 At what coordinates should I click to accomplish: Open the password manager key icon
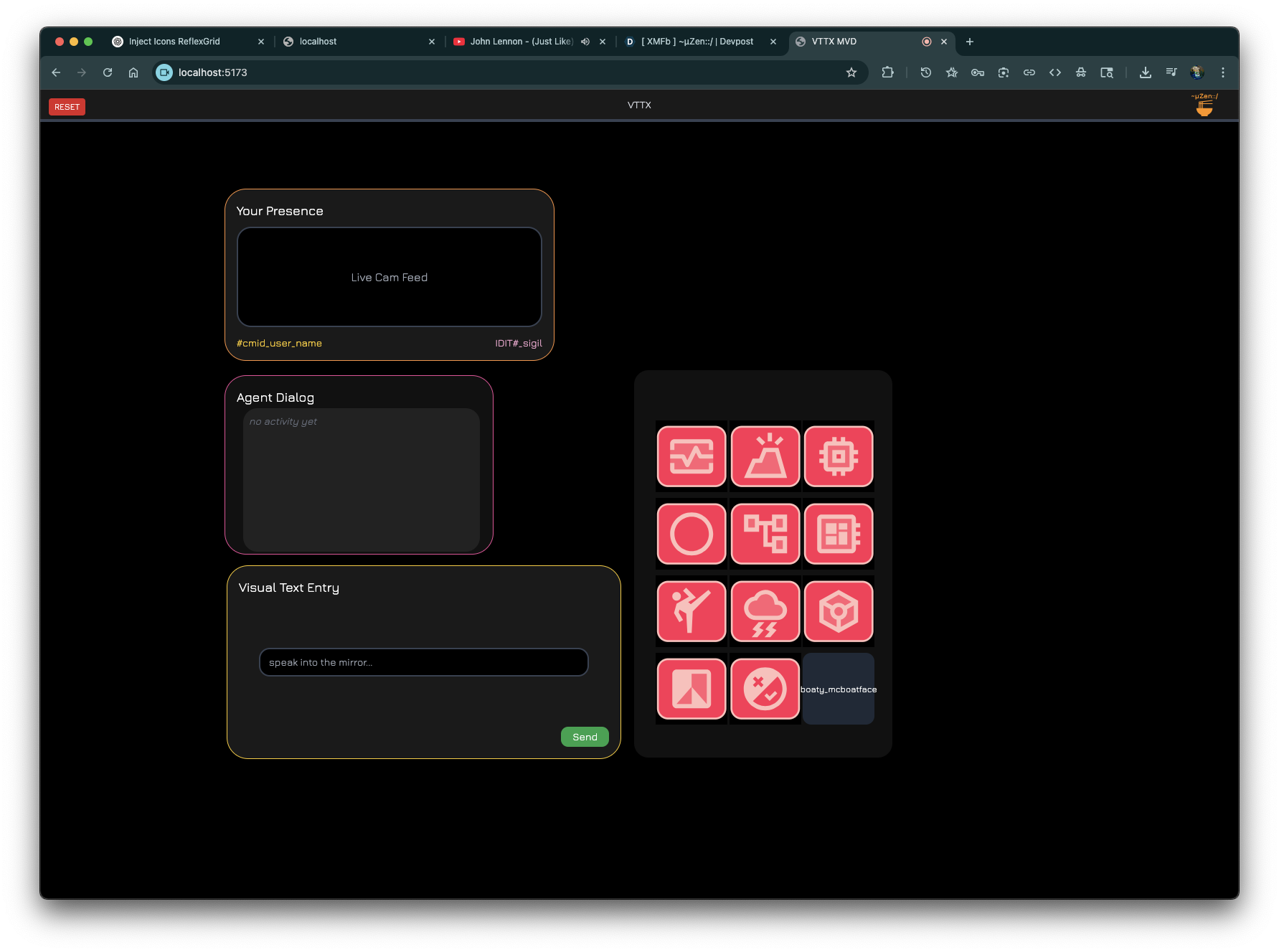coord(978,72)
